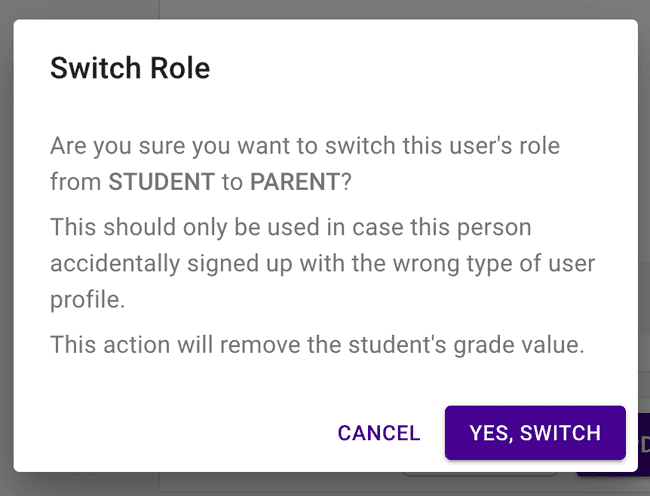Click the dimmed backdrop left of the dialog
The width and height of the screenshot is (650, 496).
coord(6,250)
